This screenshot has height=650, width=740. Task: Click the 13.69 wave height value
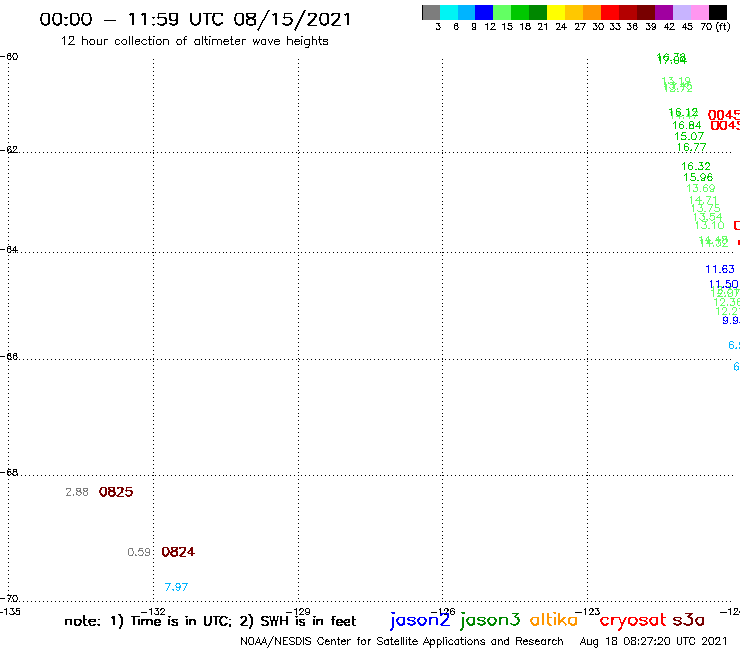[x=700, y=188]
